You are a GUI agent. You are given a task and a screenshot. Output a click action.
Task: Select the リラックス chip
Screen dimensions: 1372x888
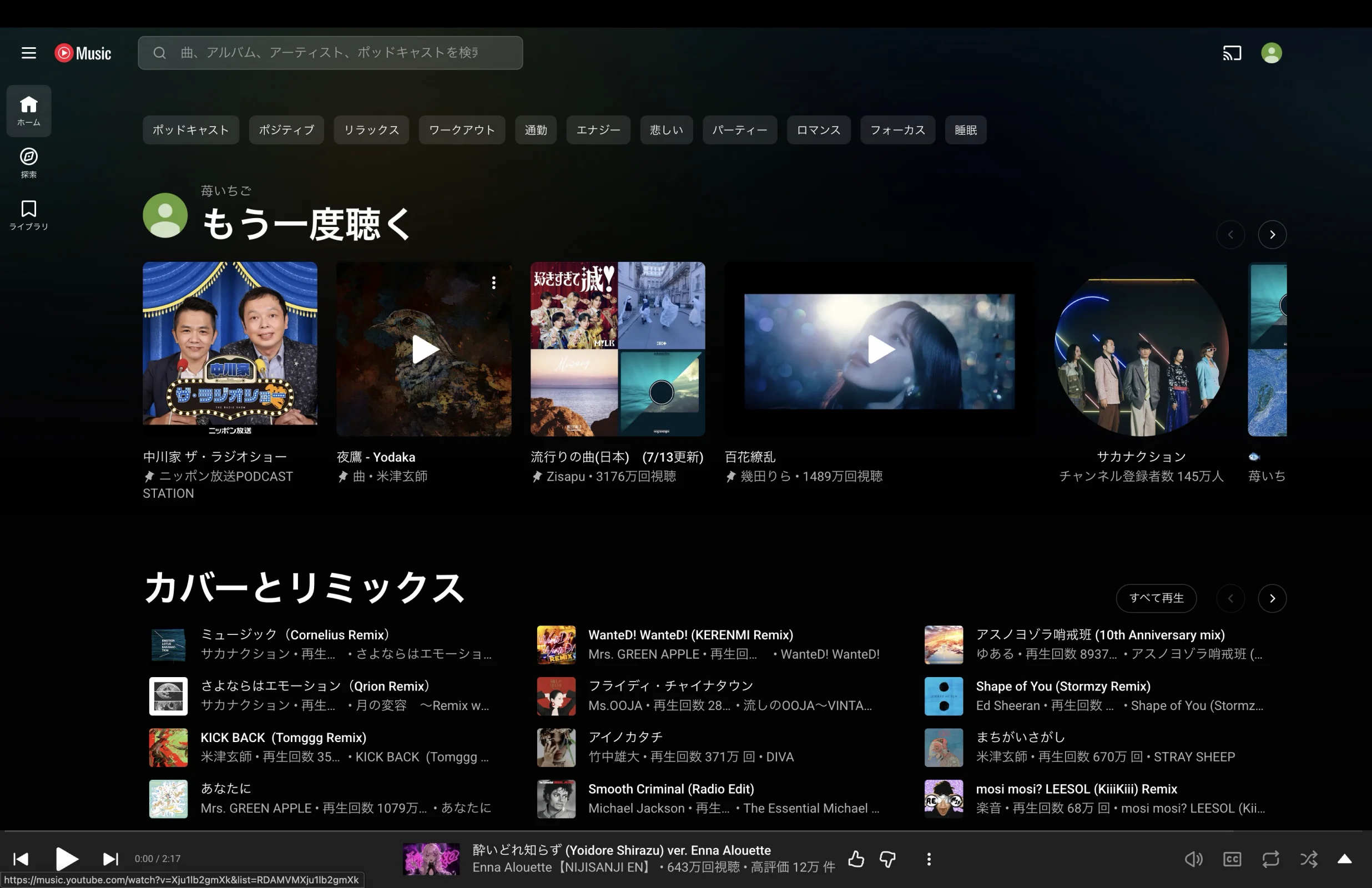(x=371, y=130)
